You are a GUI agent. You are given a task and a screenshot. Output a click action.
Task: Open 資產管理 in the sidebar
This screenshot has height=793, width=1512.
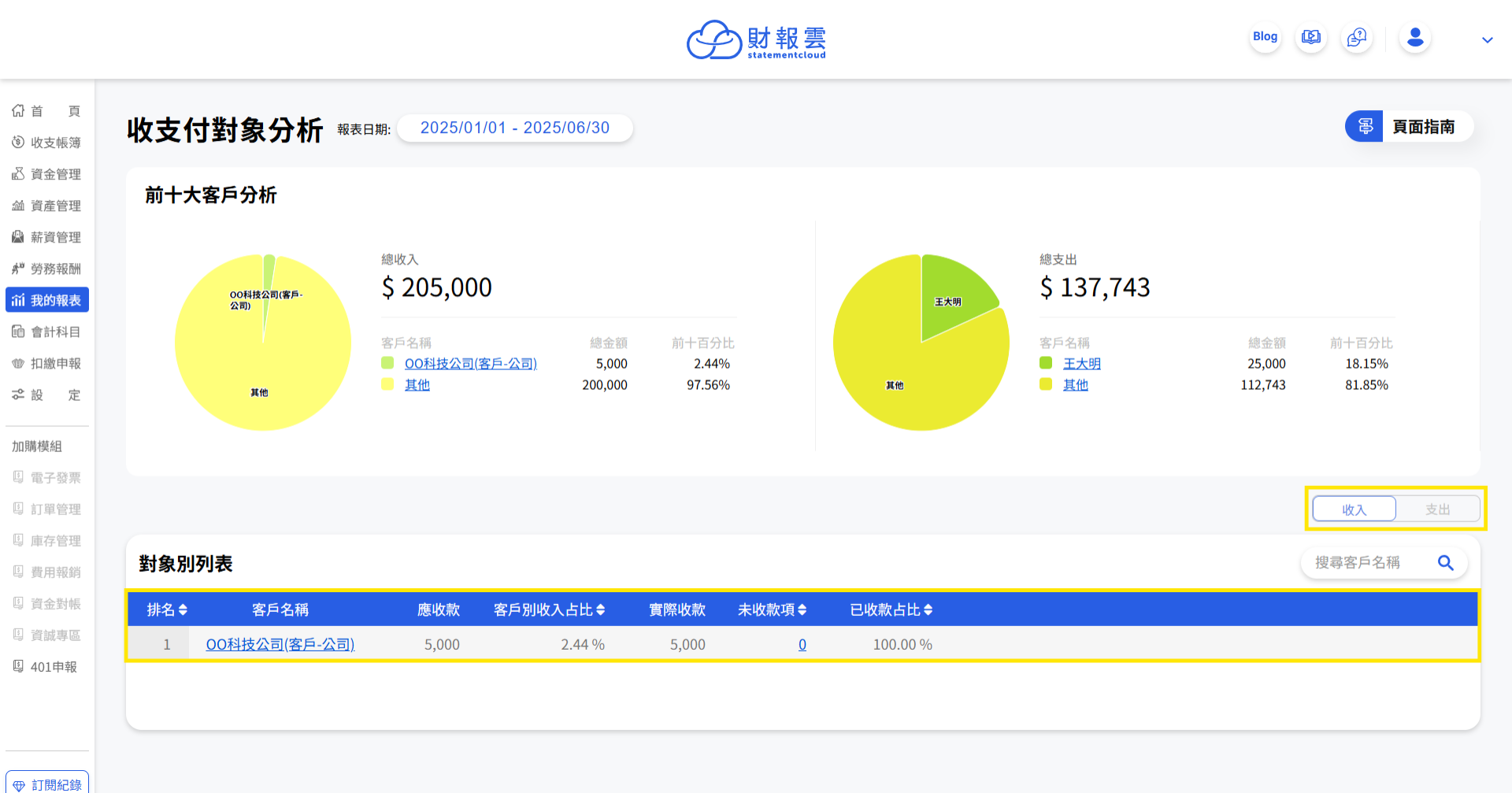(46, 206)
